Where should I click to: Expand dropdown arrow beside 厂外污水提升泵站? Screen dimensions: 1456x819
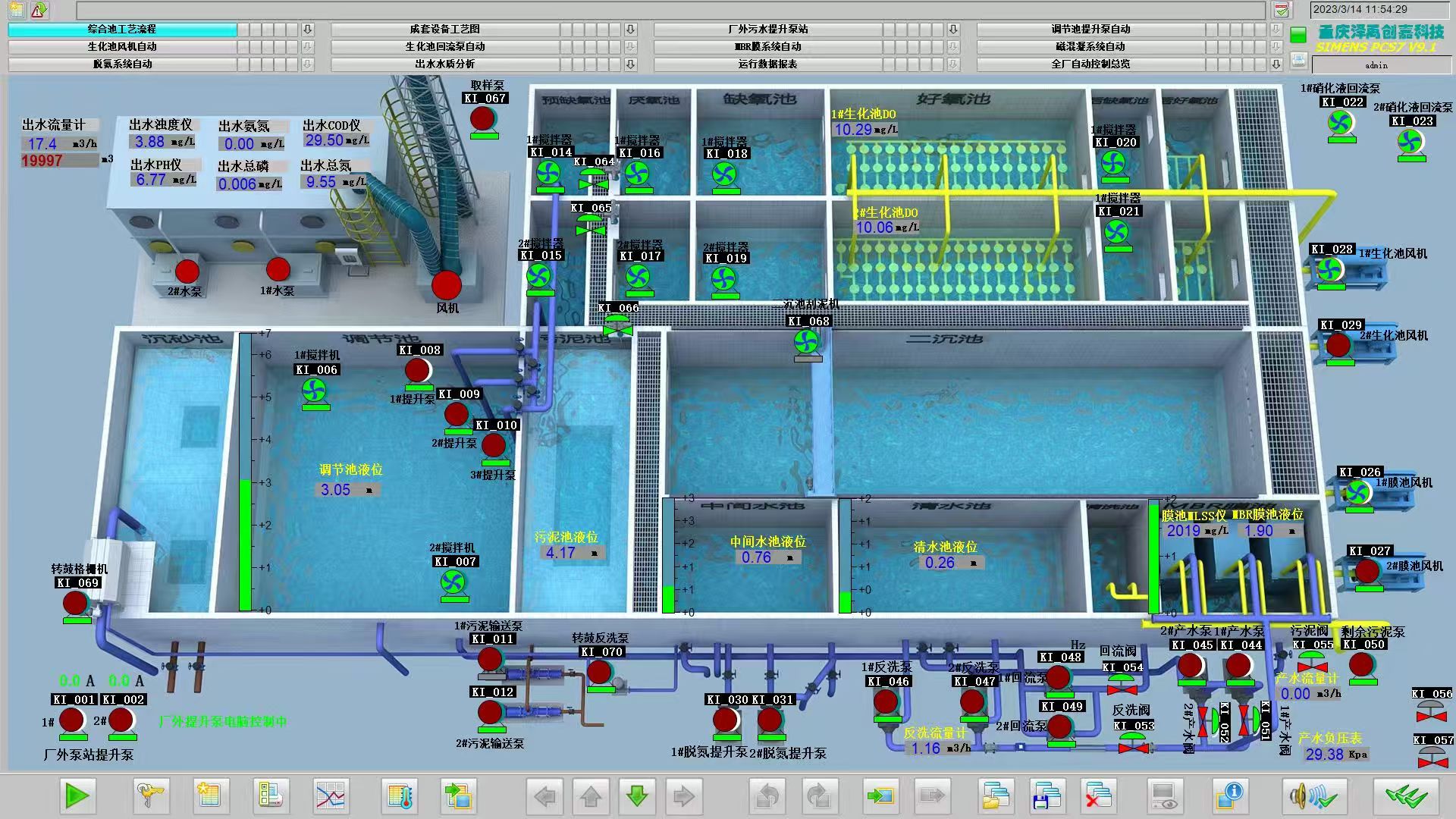(953, 30)
